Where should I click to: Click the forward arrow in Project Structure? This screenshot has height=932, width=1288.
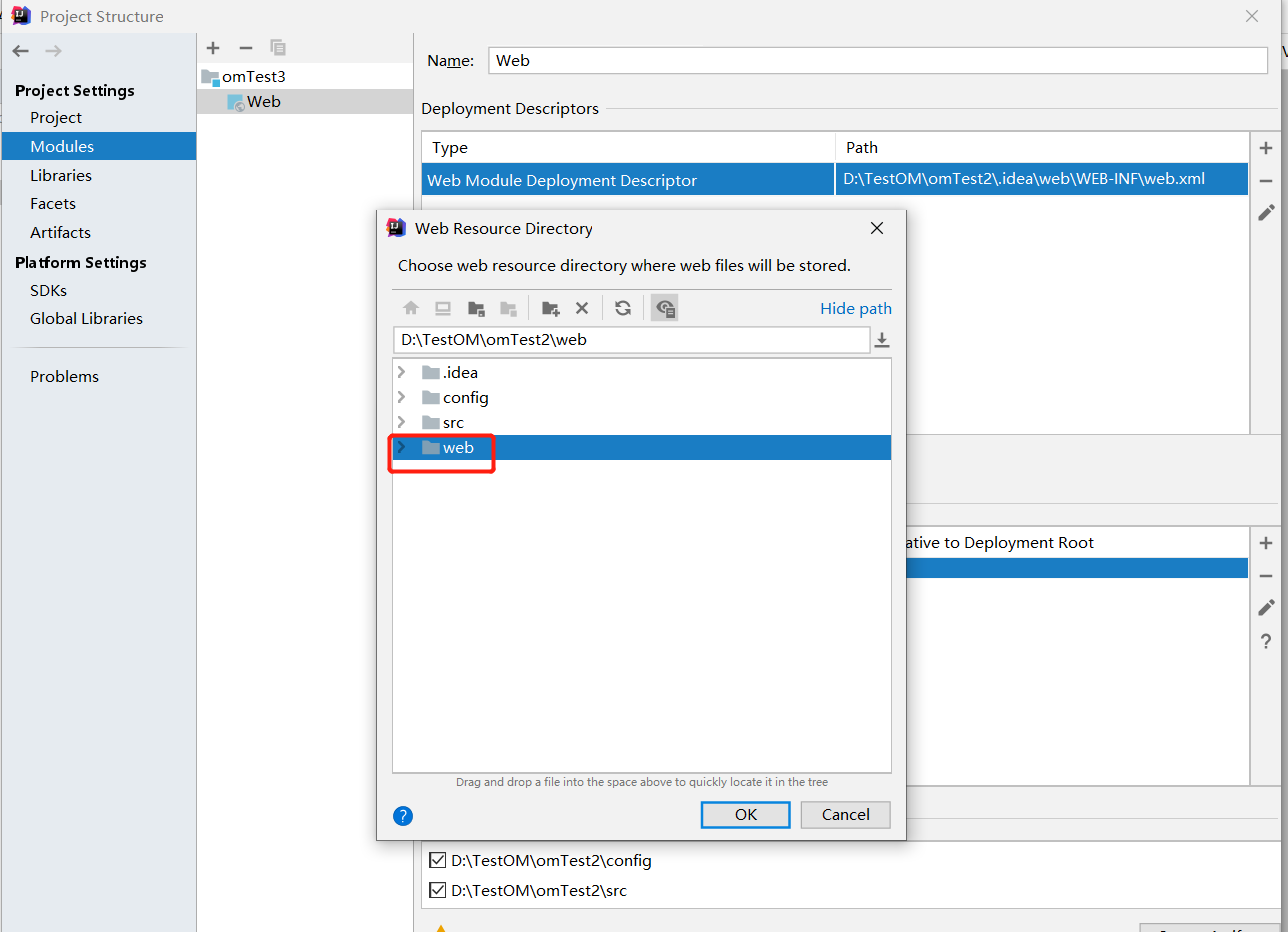[53, 51]
